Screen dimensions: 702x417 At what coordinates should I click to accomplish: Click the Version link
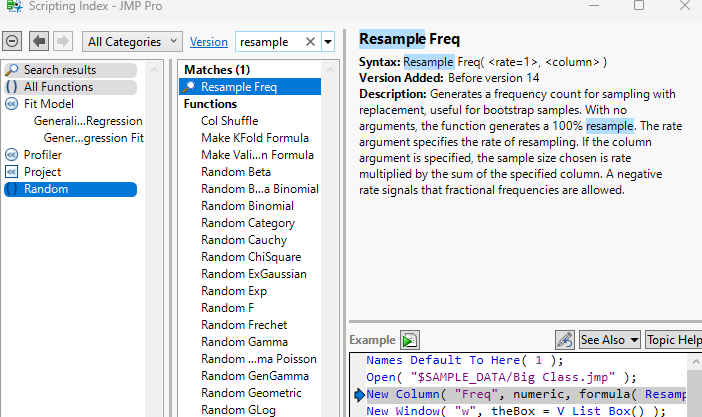point(209,42)
